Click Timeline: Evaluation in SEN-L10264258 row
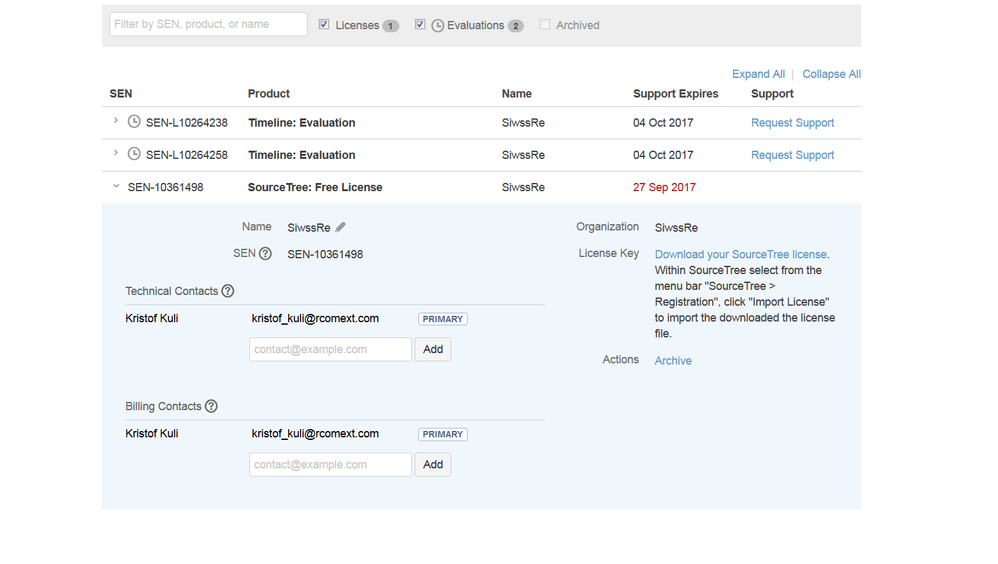Image resolution: width=998 pixels, height=564 pixels. coord(302,155)
